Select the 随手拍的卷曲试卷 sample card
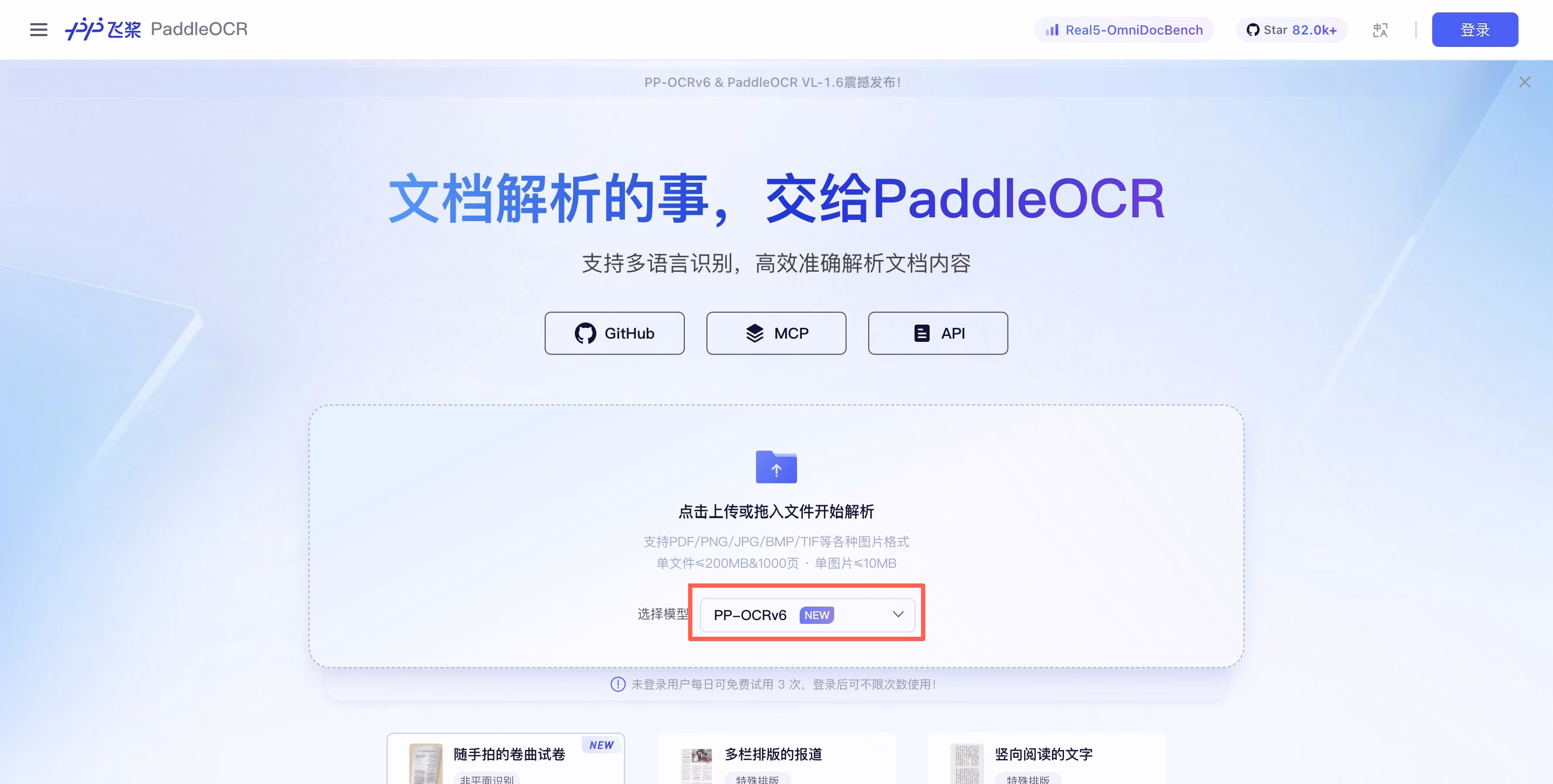 (505, 759)
